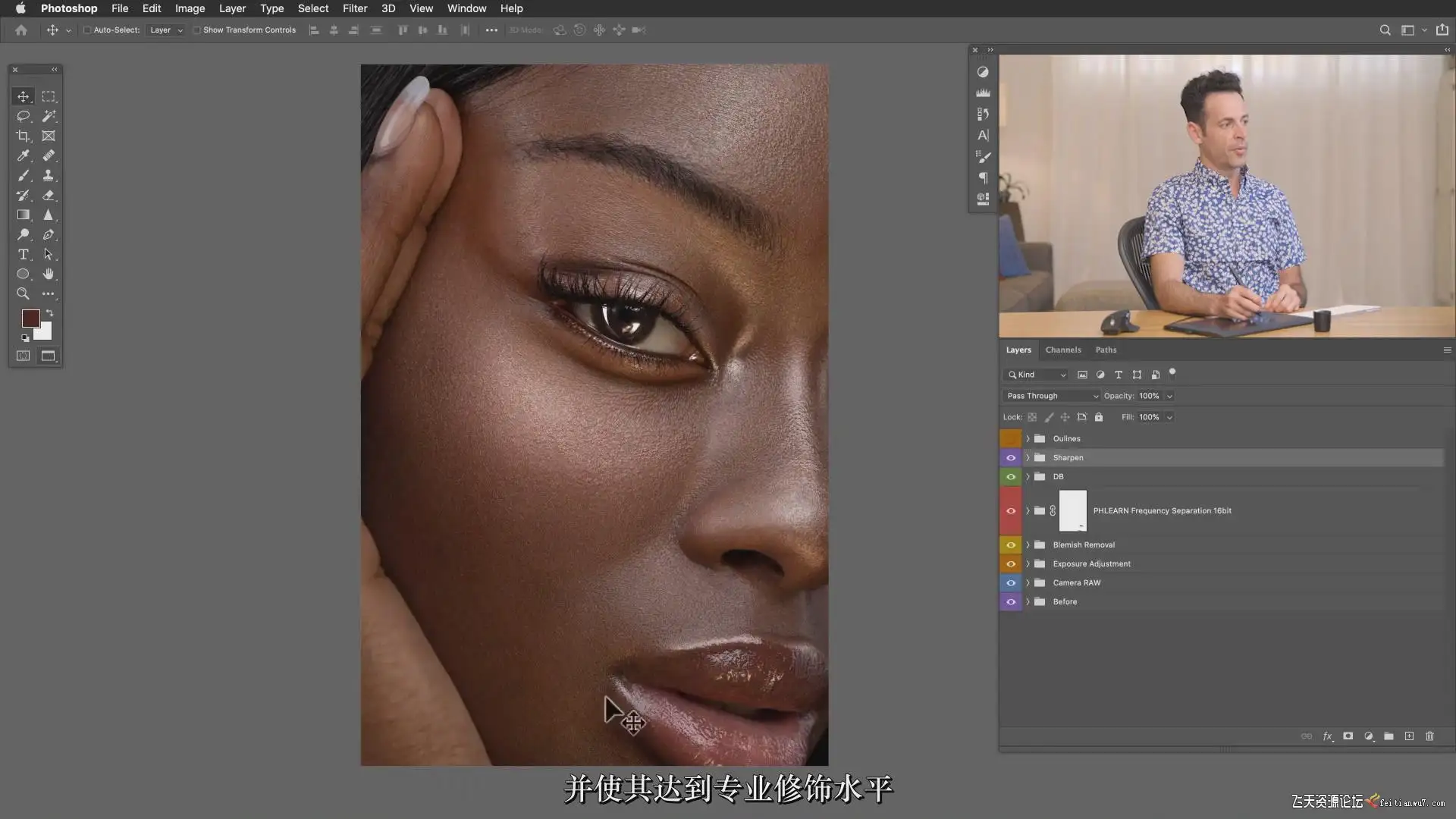Expand the Blemish Removal group
Image resolution: width=1456 pixels, height=819 pixels.
click(x=1028, y=545)
